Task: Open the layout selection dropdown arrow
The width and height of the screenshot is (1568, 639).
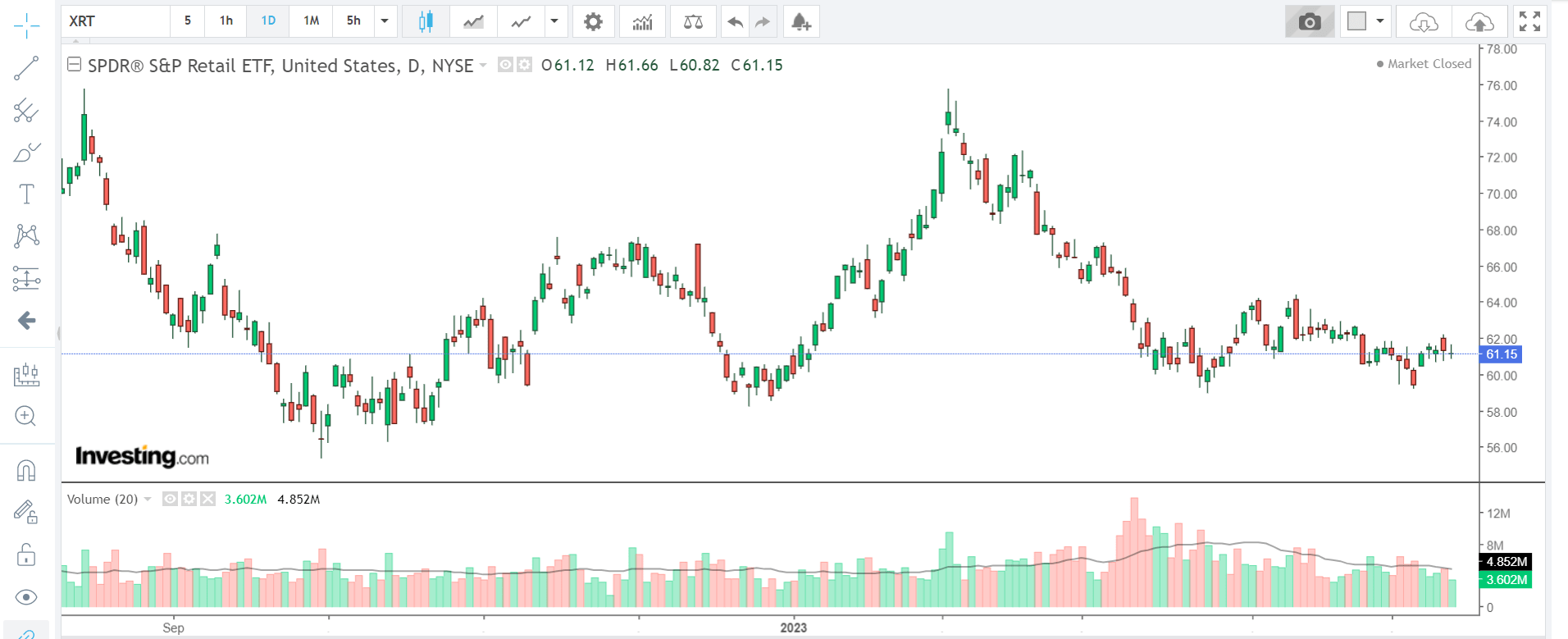Action: pos(1380,21)
